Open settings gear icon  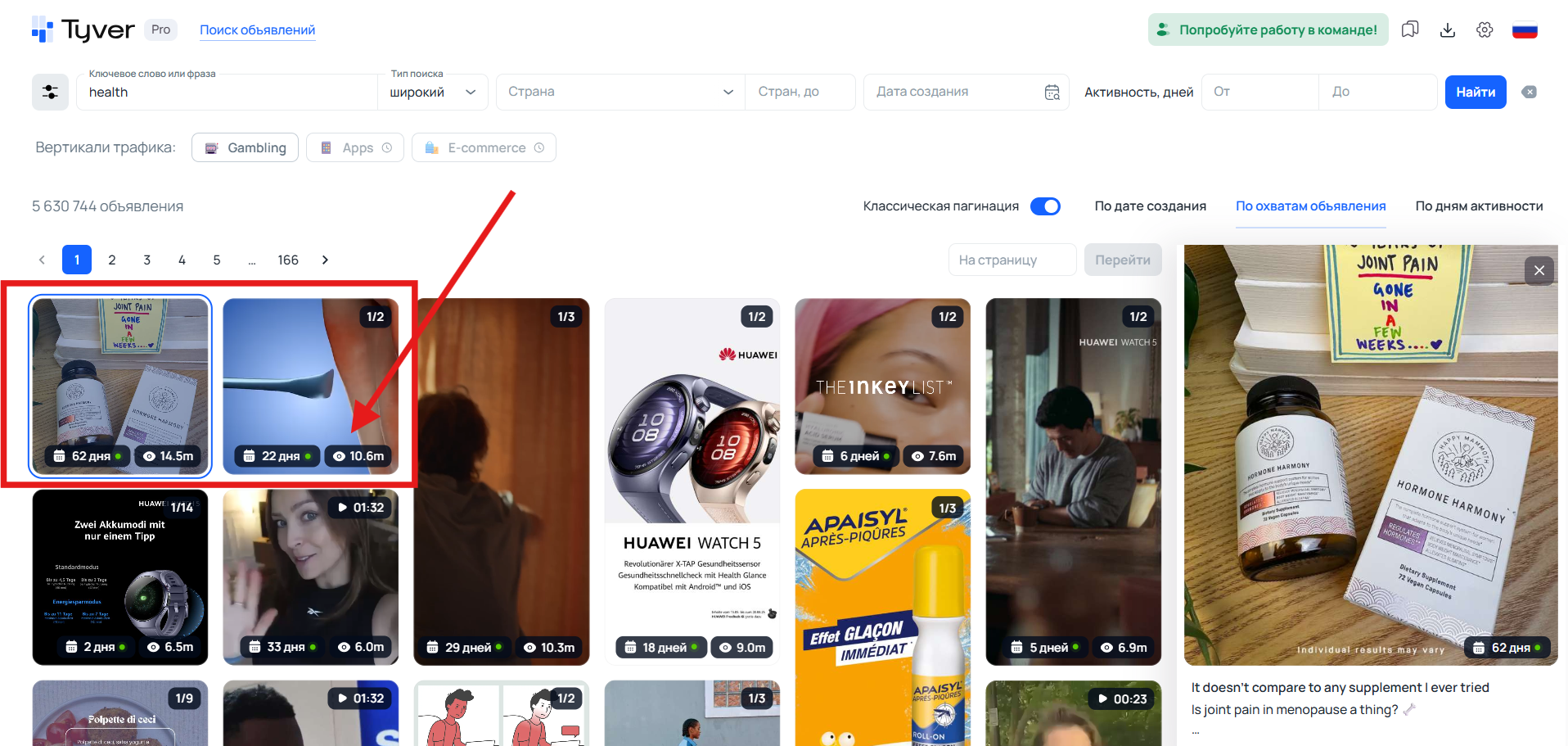1485,29
